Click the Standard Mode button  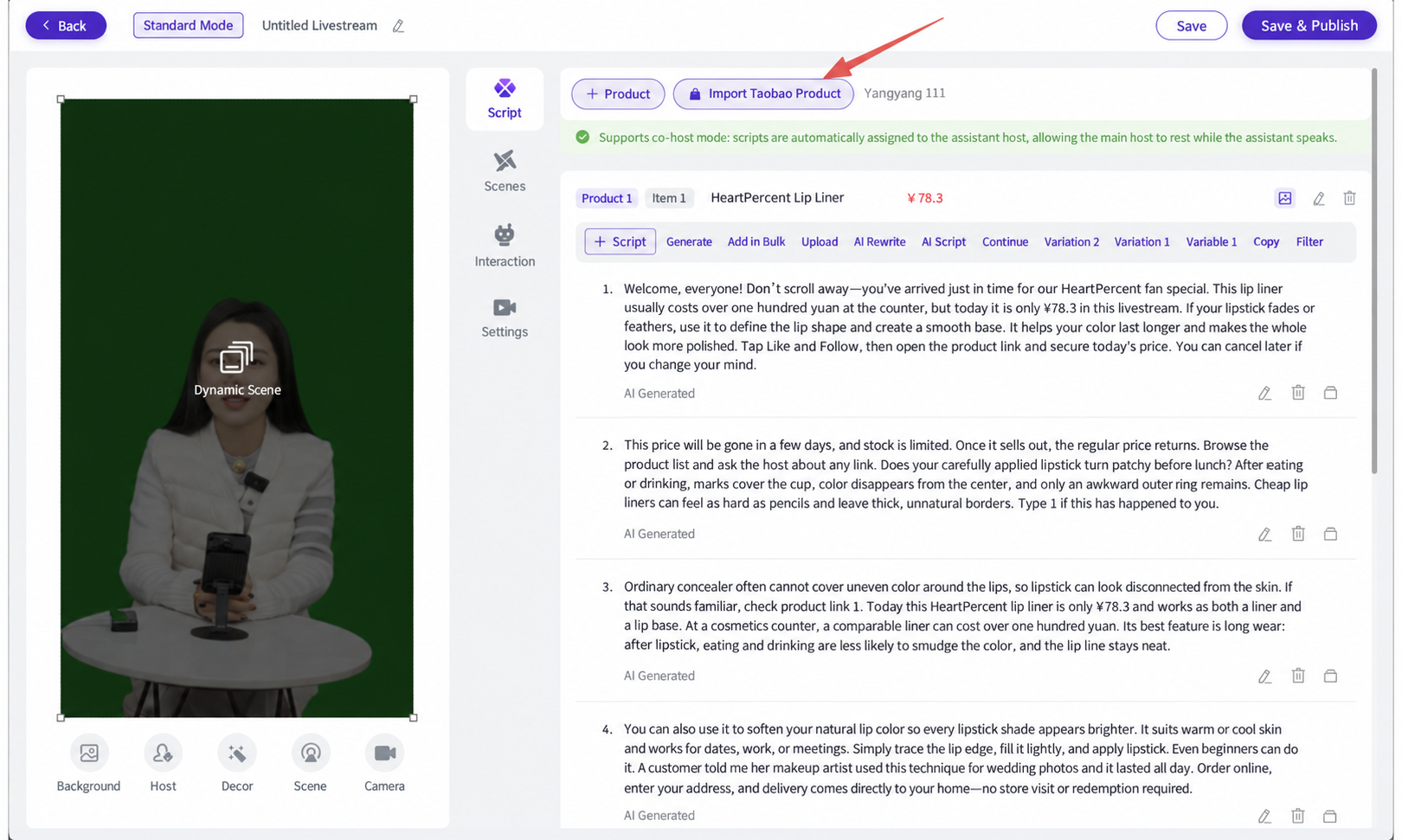[x=188, y=25]
